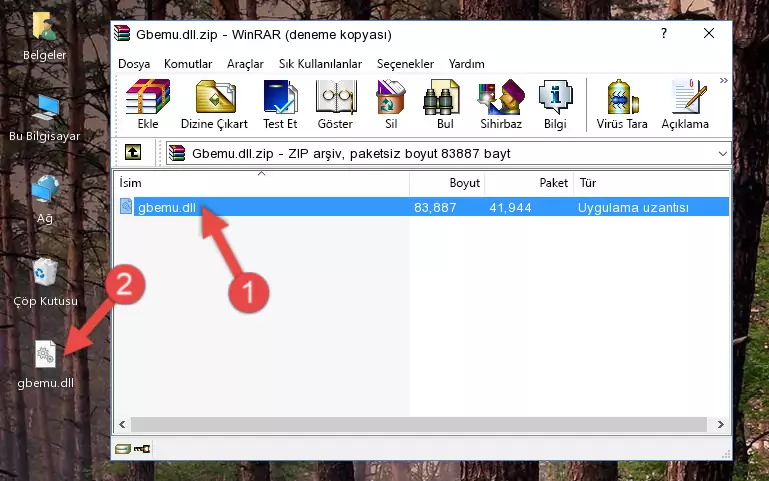Image resolution: width=769 pixels, height=481 pixels.
Task: Open the Dosya menu
Action: pyautogui.click(x=134, y=64)
